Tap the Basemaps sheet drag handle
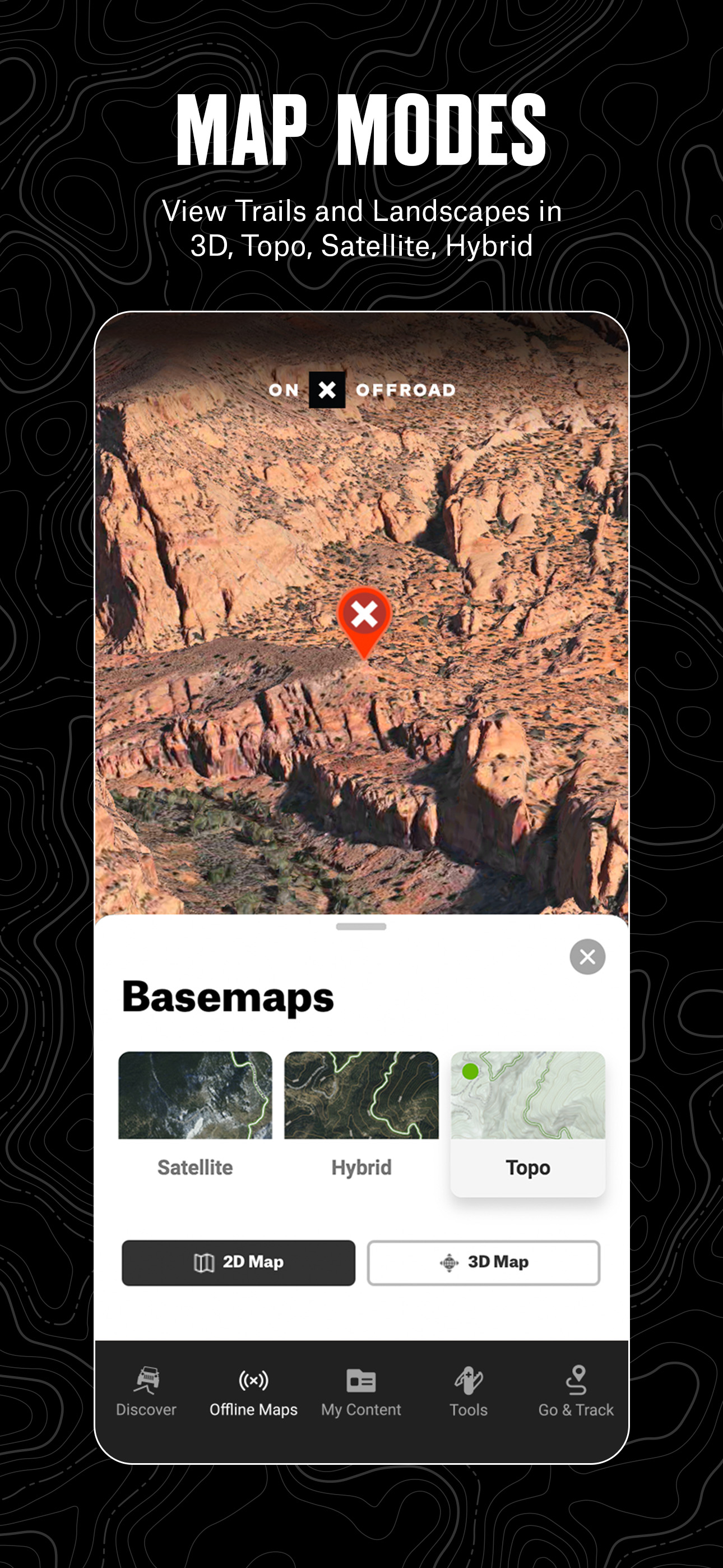Viewport: 723px width, 1568px height. [x=361, y=926]
